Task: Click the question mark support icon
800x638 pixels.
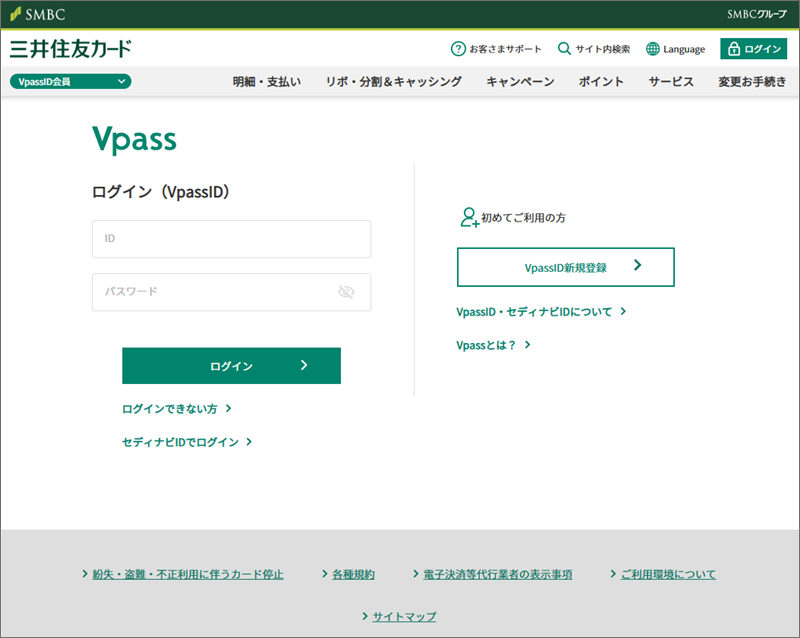Action: click(x=458, y=49)
